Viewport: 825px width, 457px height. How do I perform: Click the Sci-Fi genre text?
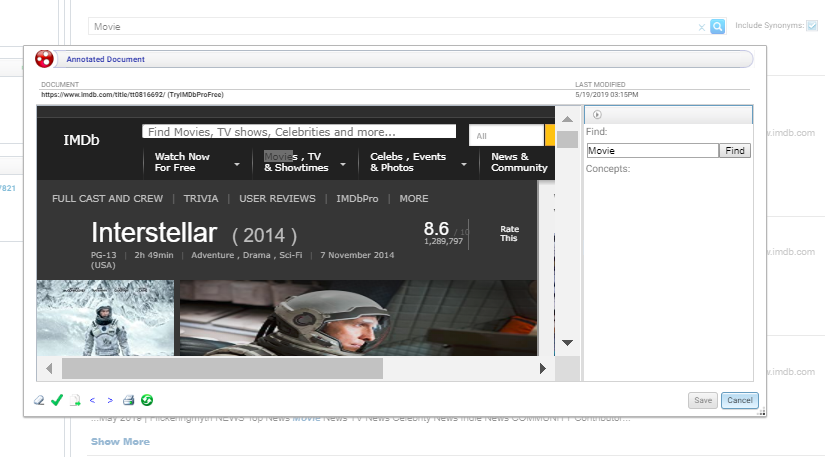pos(290,255)
